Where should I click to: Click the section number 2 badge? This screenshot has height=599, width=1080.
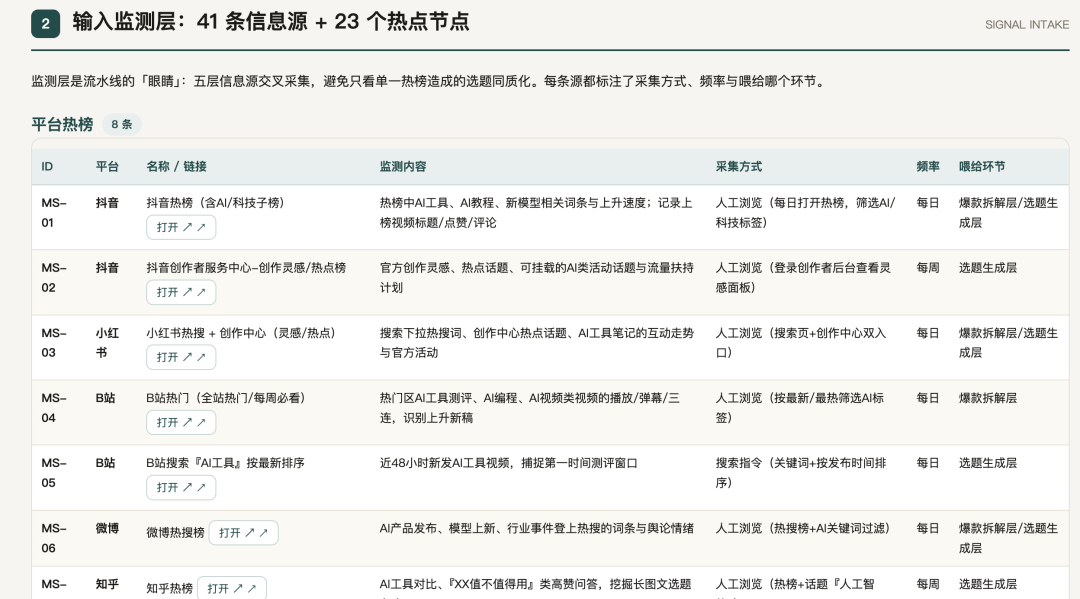[x=45, y=23]
